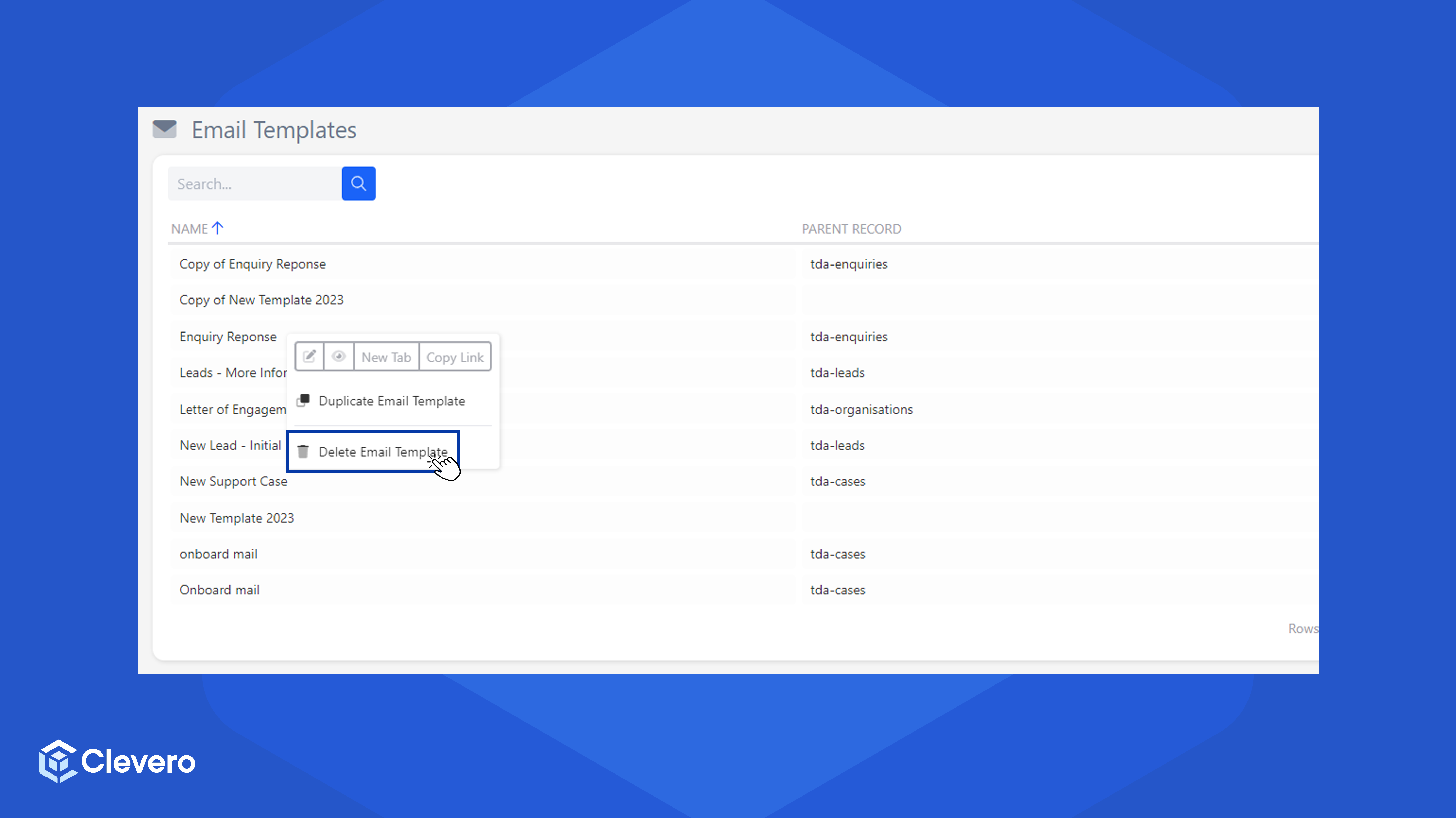Toggle sort arrow next to NAME
The height and width of the screenshot is (818, 1456).
coord(218,228)
